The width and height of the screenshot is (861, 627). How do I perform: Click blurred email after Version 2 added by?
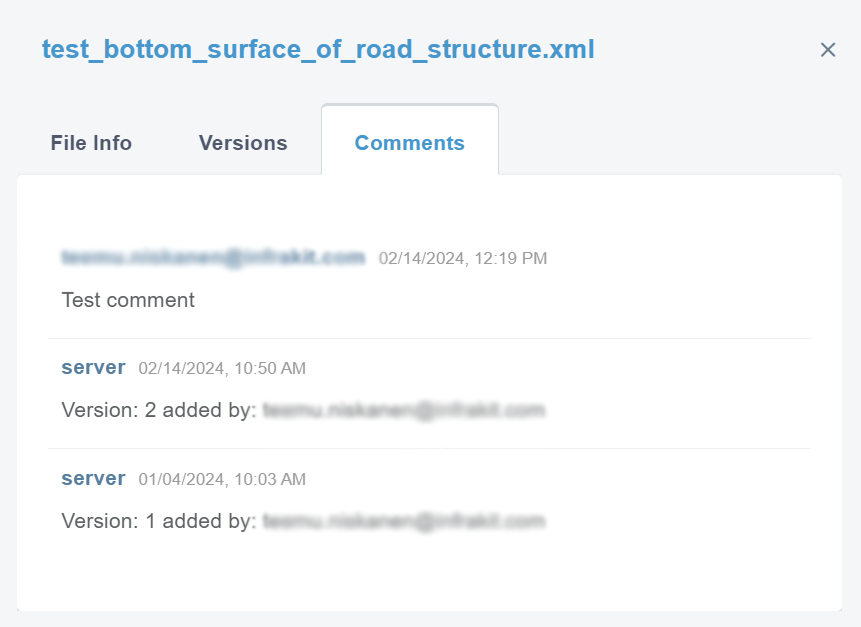[x=404, y=410]
